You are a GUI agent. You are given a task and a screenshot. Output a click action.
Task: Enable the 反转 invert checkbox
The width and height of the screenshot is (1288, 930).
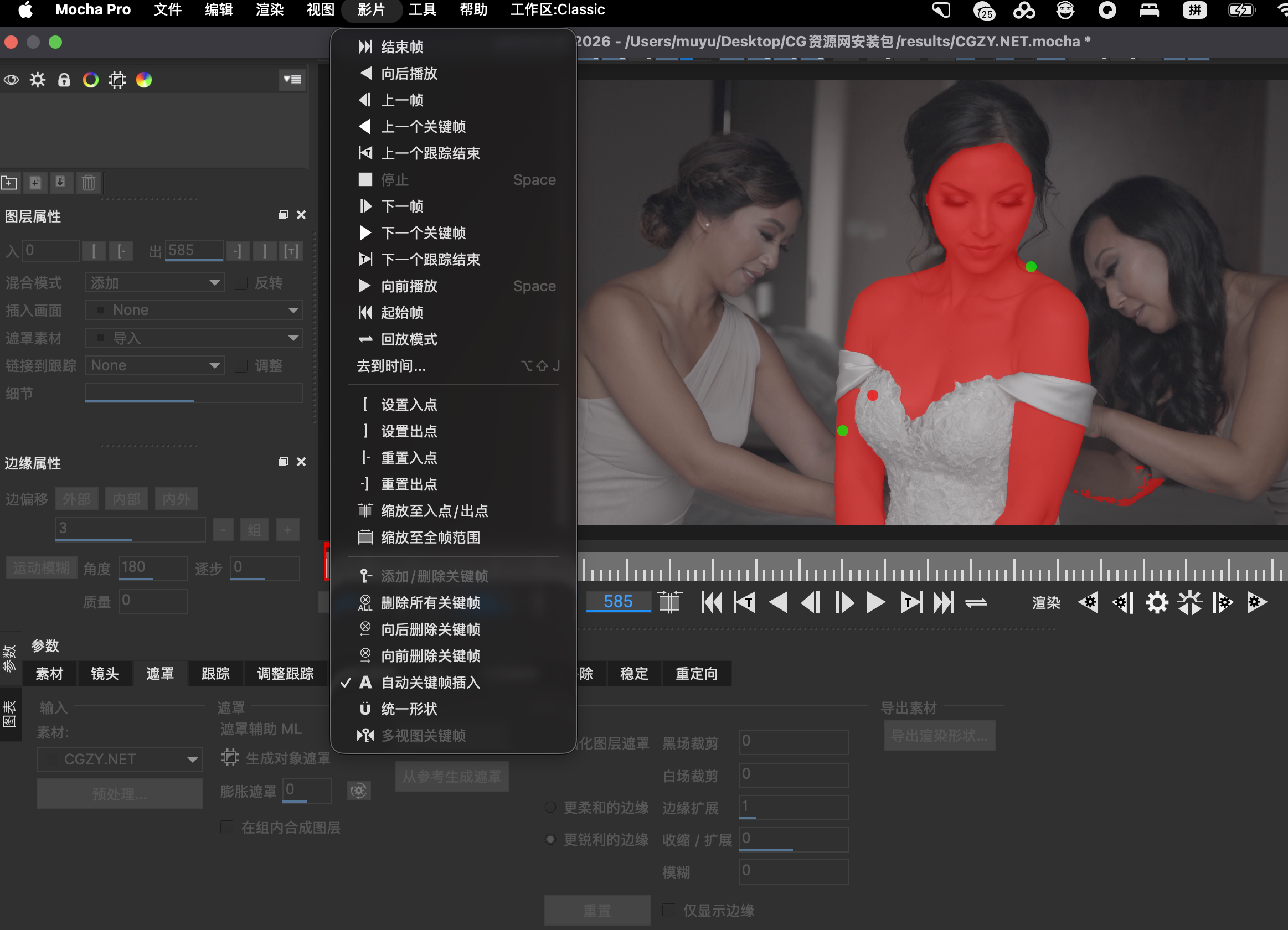click(241, 282)
